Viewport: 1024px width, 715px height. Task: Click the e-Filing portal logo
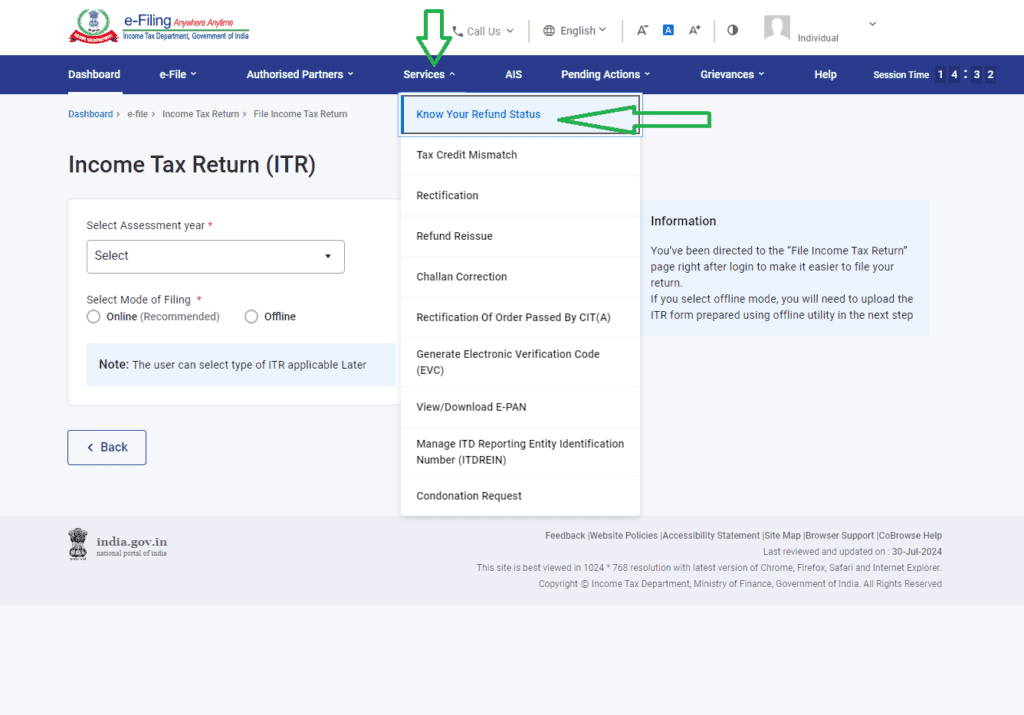(158, 27)
